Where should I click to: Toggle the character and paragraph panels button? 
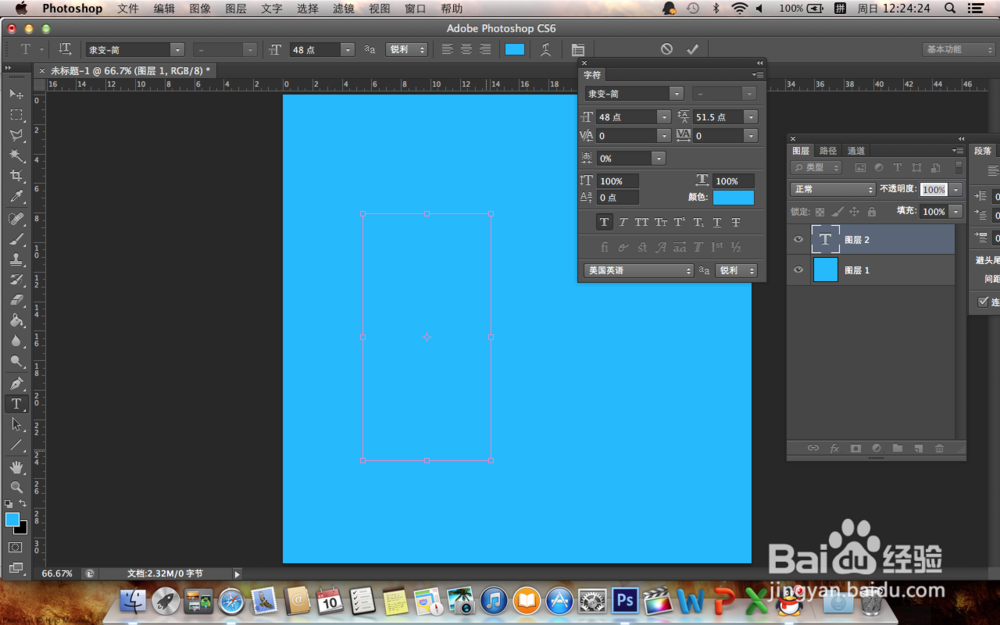point(578,50)
